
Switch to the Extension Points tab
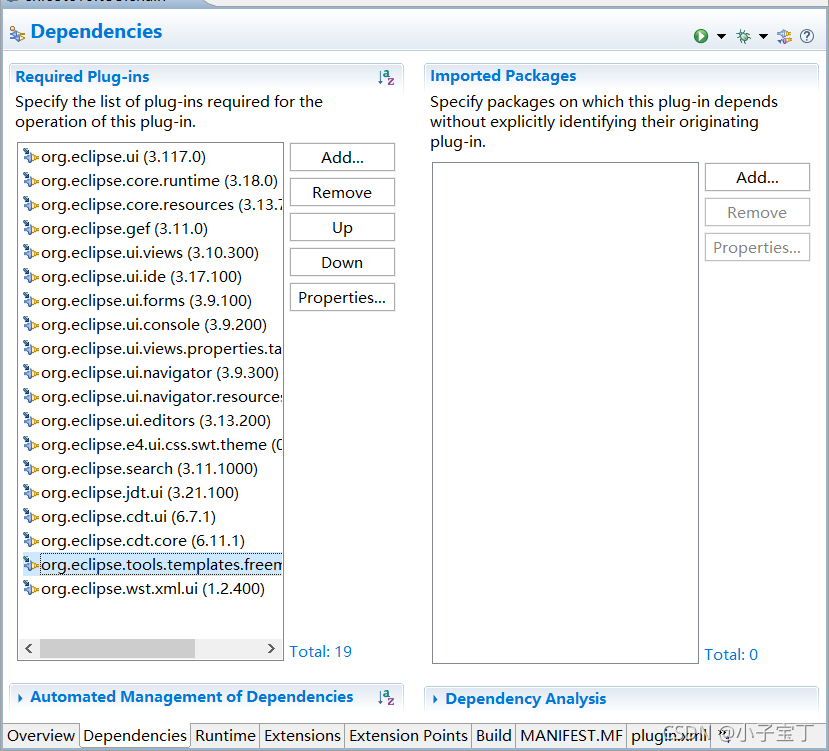click(408, 736)
